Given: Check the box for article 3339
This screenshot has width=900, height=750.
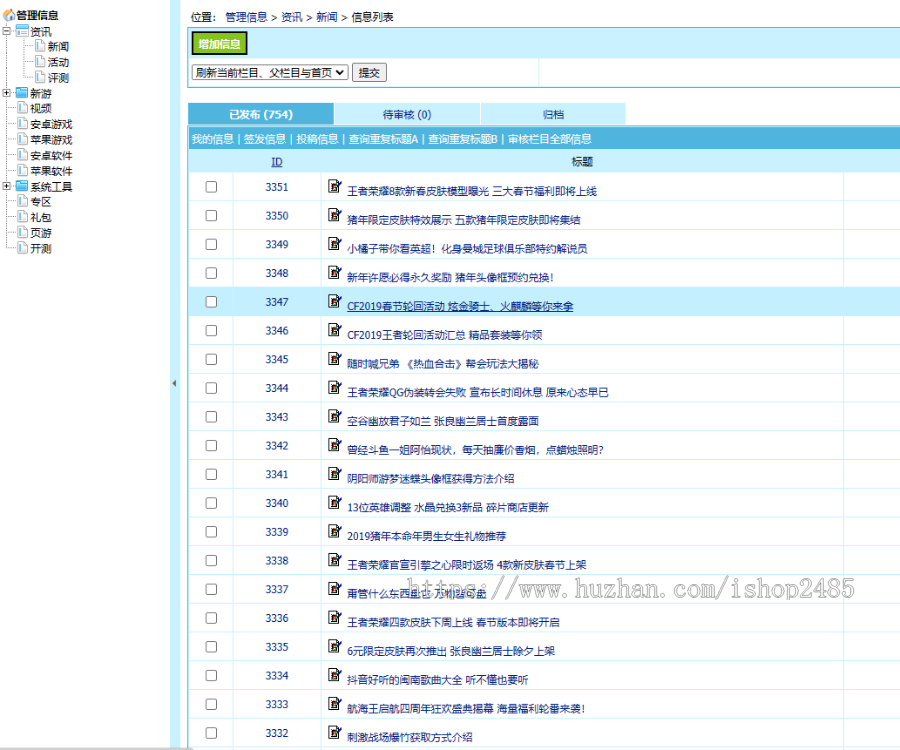Looking at the screenshot, I should pyautogui.click(x=211, y=532).
